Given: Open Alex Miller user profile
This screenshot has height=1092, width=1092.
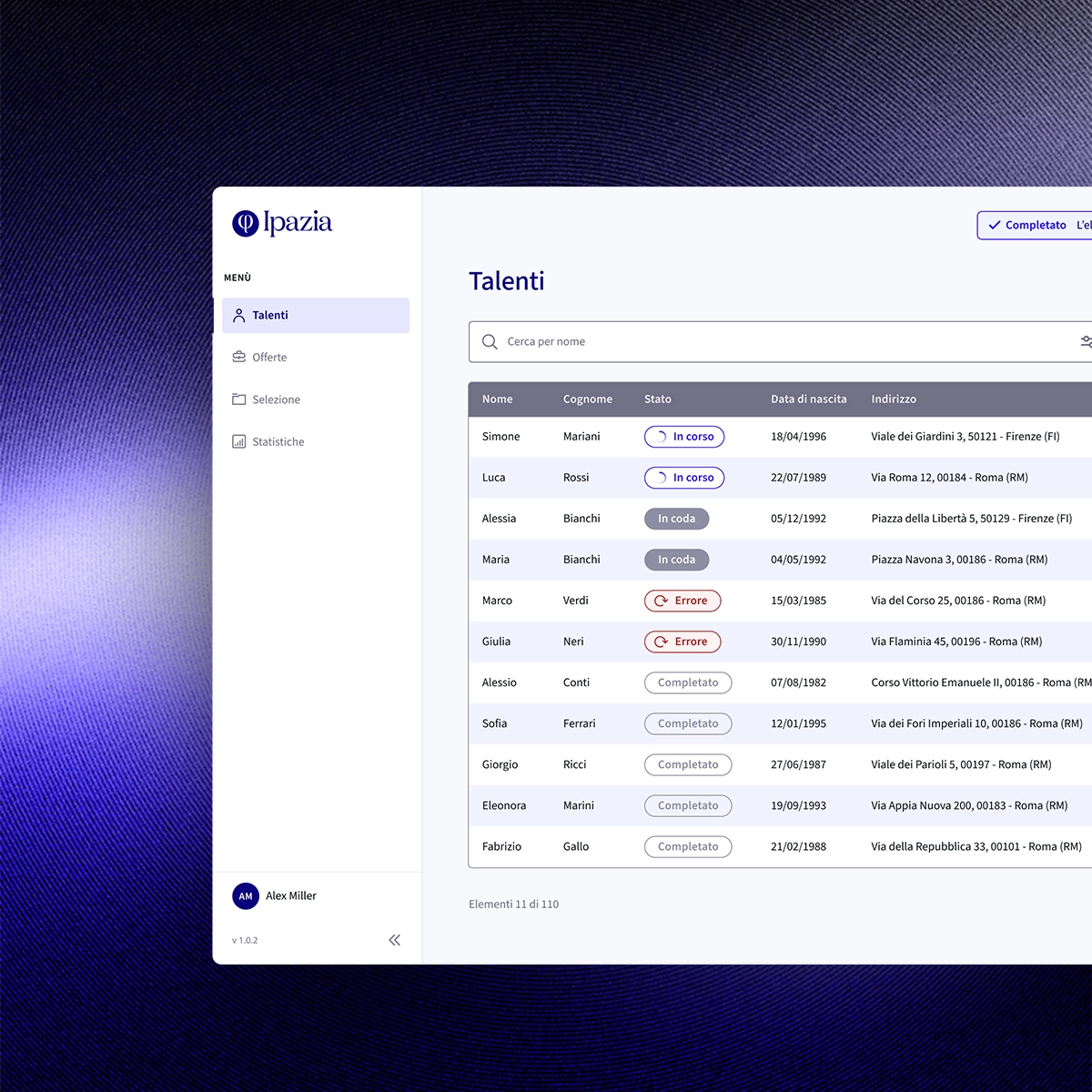Looking at the screenshot, I should [291, 896].
